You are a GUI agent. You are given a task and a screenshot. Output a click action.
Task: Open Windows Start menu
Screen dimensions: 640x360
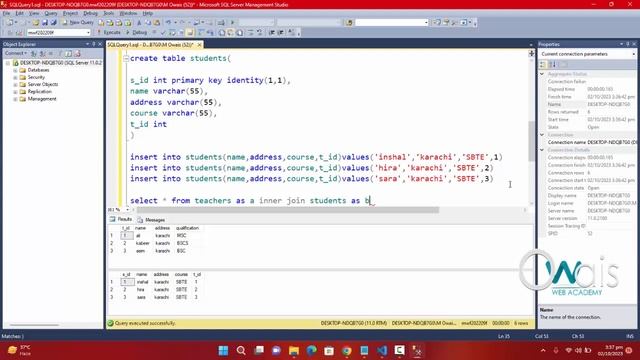(223, 351)
